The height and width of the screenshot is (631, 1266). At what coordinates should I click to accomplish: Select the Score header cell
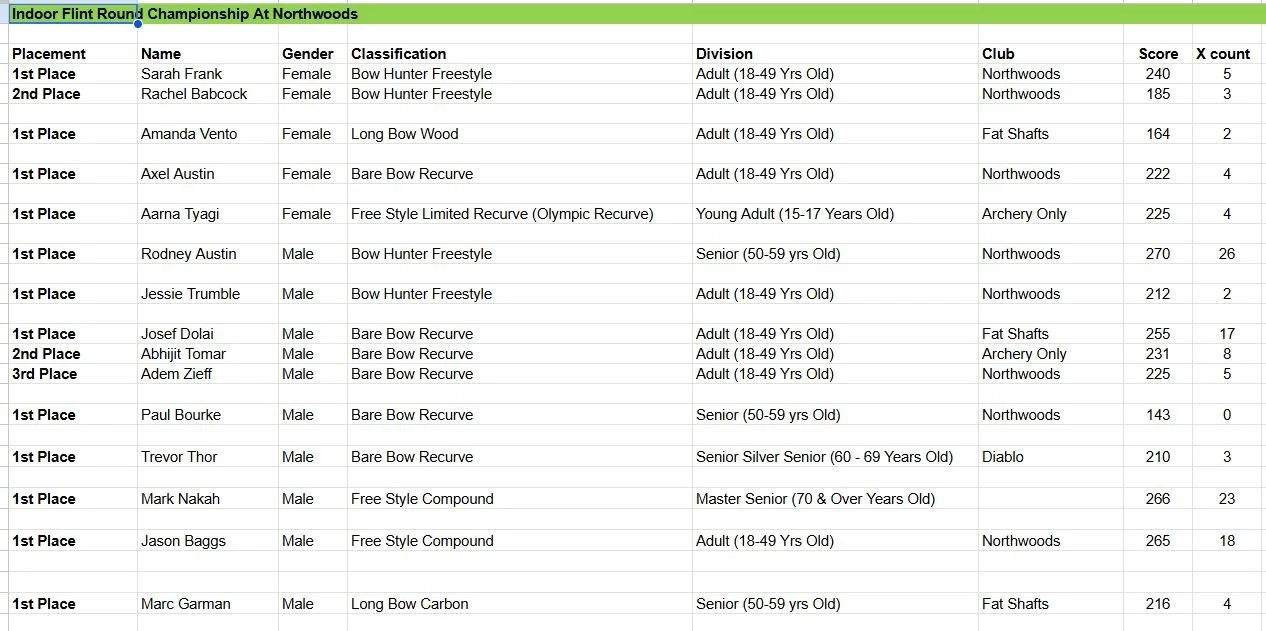pos(1158,54)
